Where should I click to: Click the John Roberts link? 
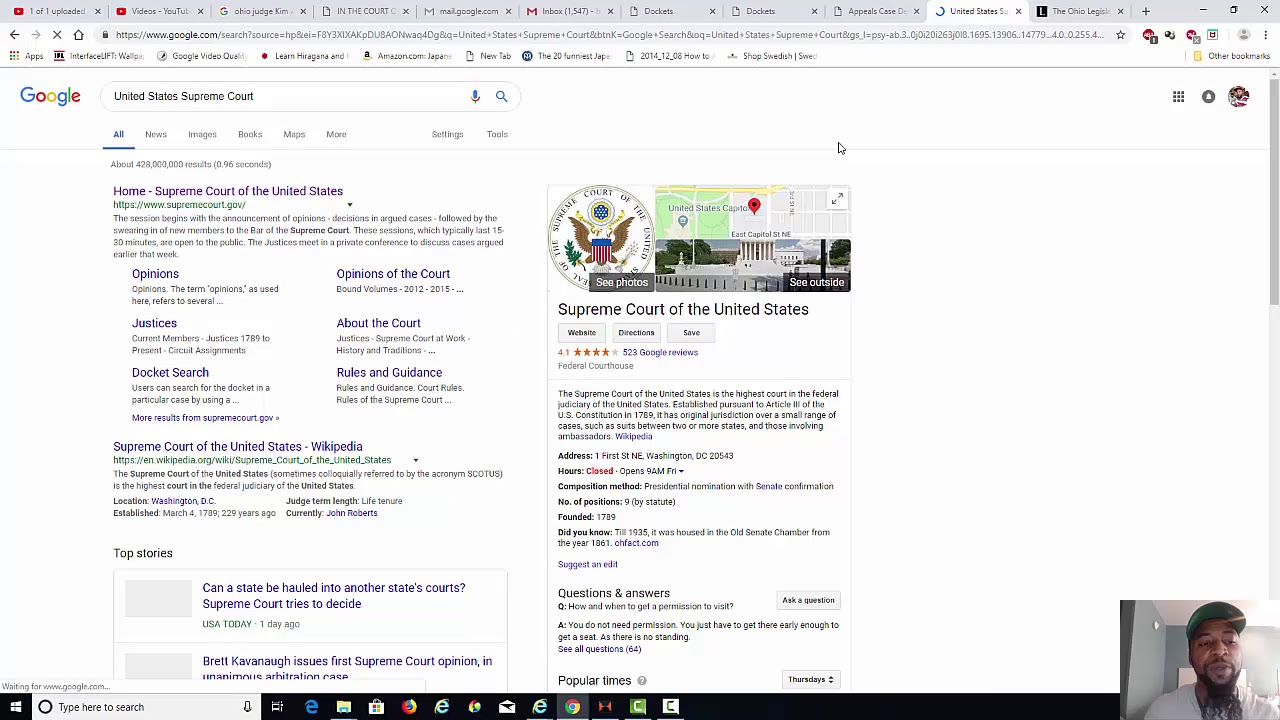point(351,513)
